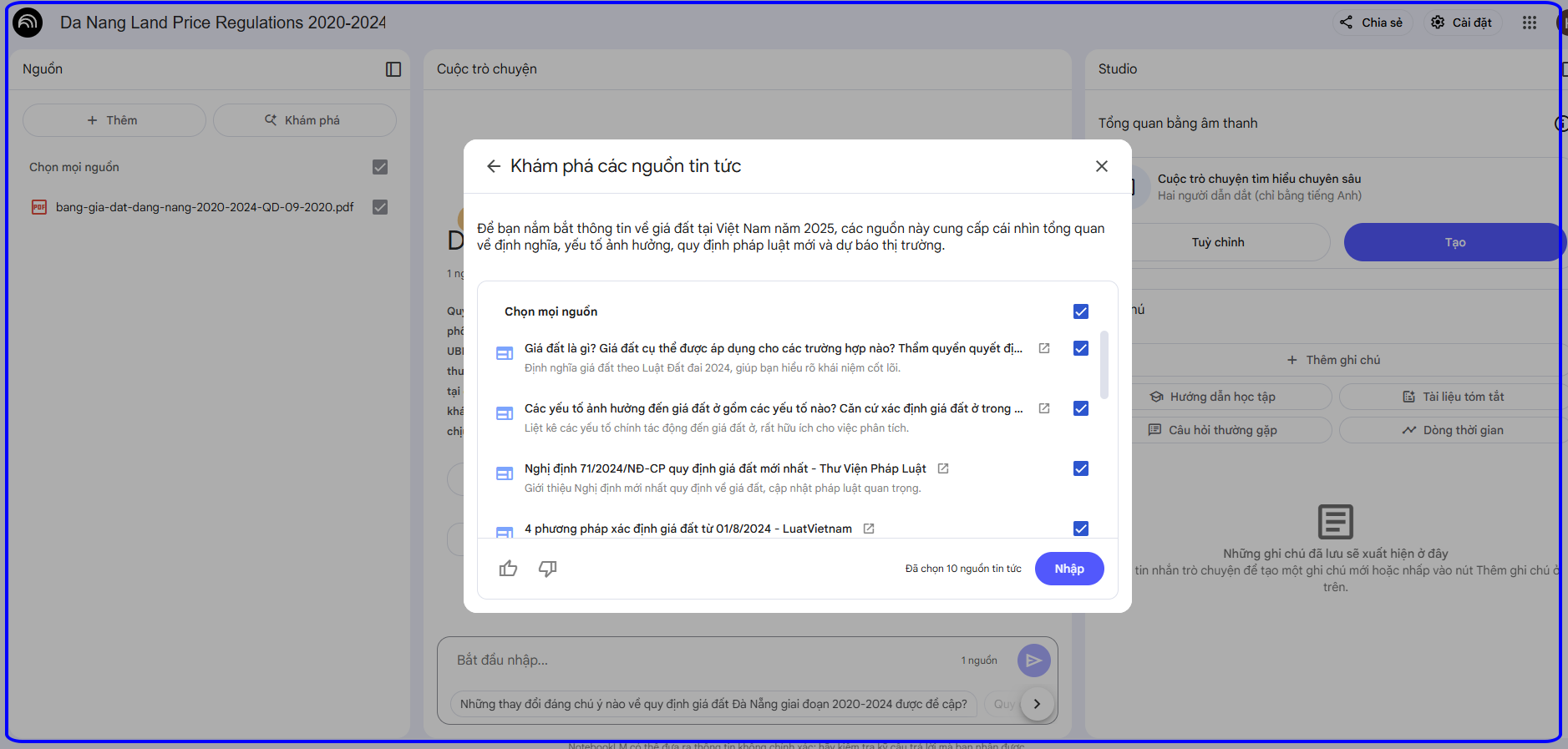Open Cài đặt settings menu
Viewport: 1568px width, 749px height.
coord(1462,23)
